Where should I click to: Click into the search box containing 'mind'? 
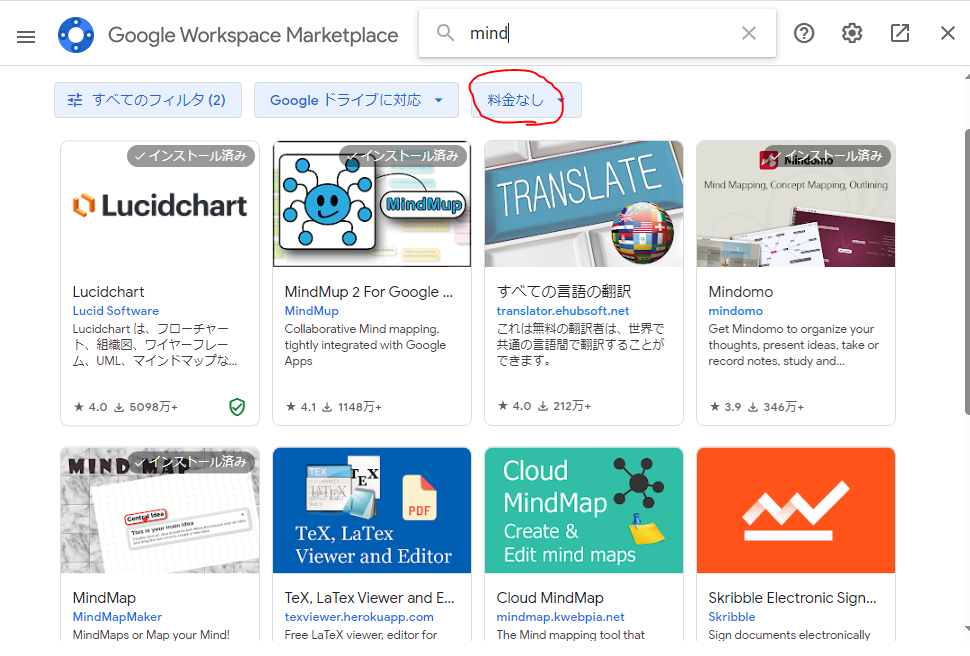tap(597, 33)
